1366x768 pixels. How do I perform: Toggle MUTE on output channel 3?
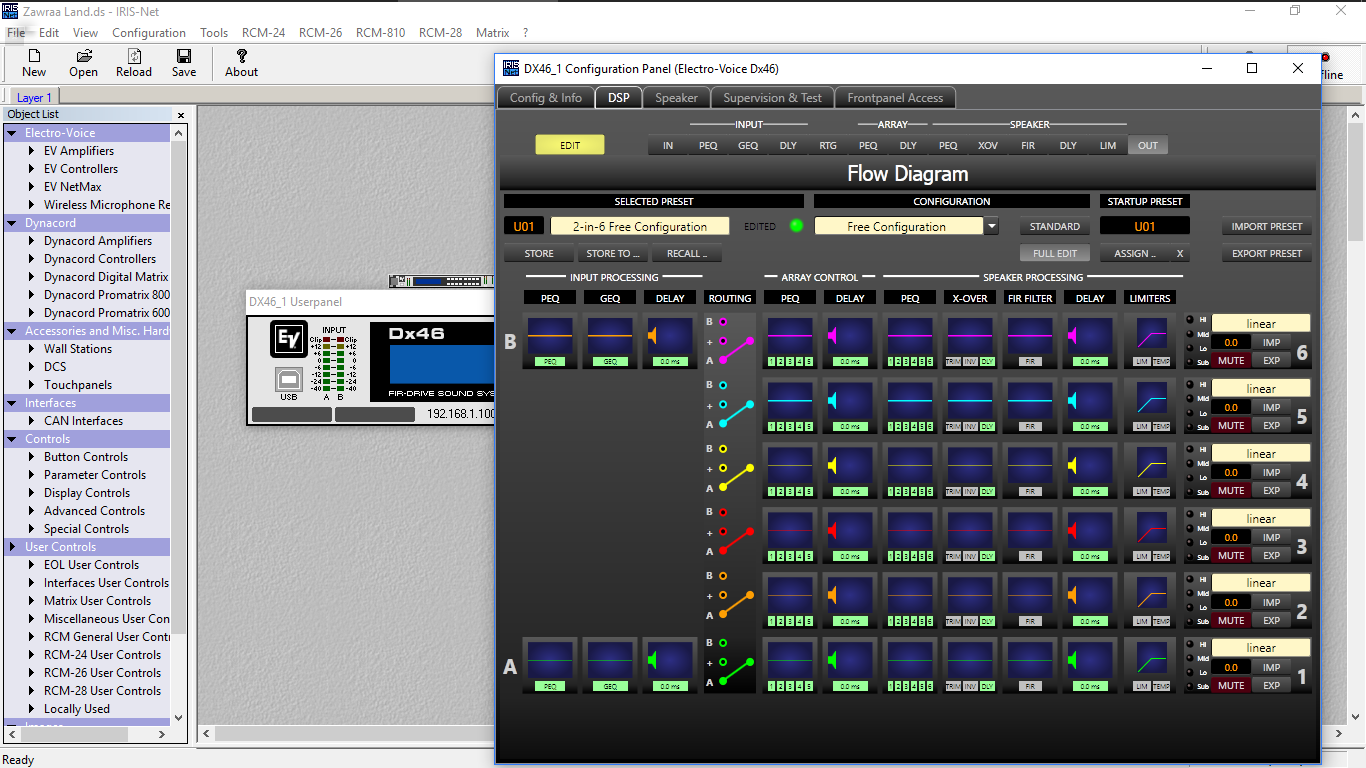pos(1231,555)
